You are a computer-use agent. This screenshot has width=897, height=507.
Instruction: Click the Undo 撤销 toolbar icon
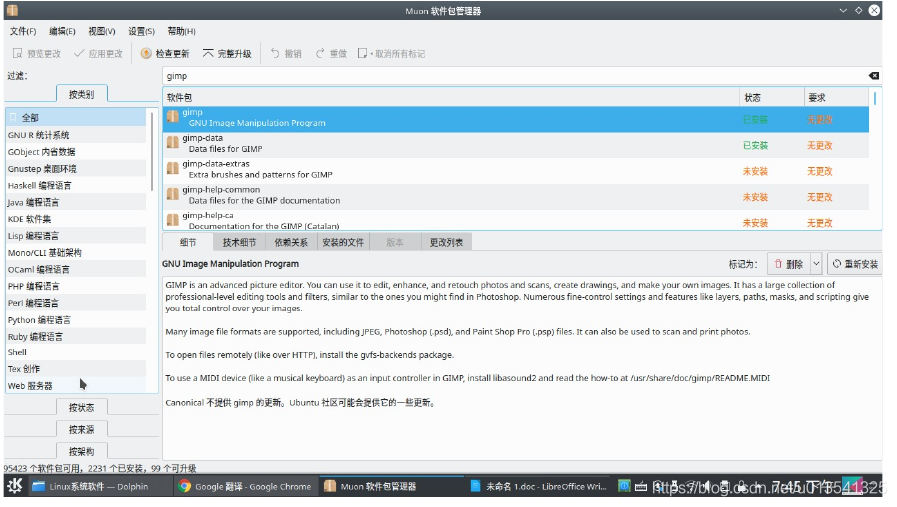pos(275,54)
